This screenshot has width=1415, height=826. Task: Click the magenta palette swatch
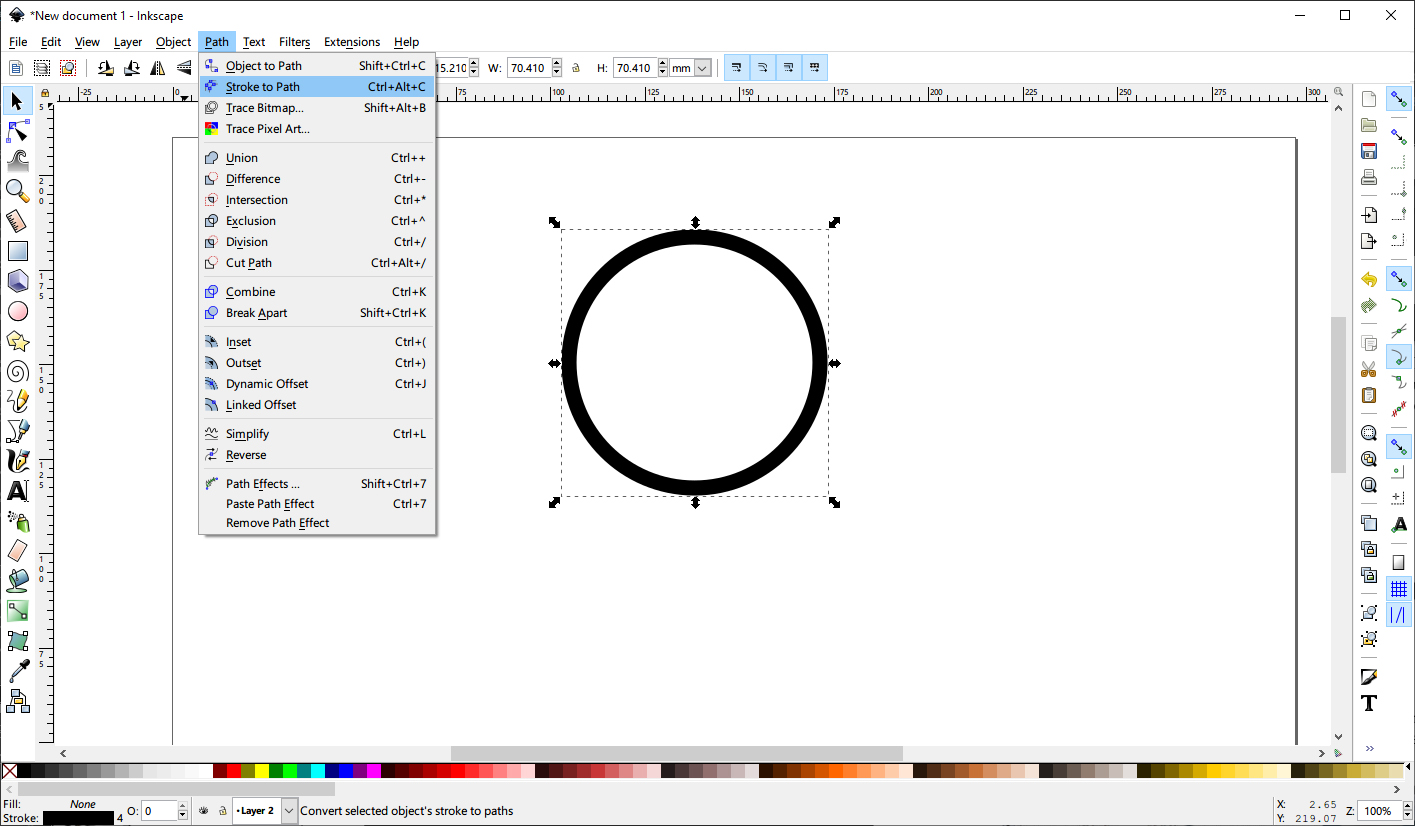coord(374,771)
